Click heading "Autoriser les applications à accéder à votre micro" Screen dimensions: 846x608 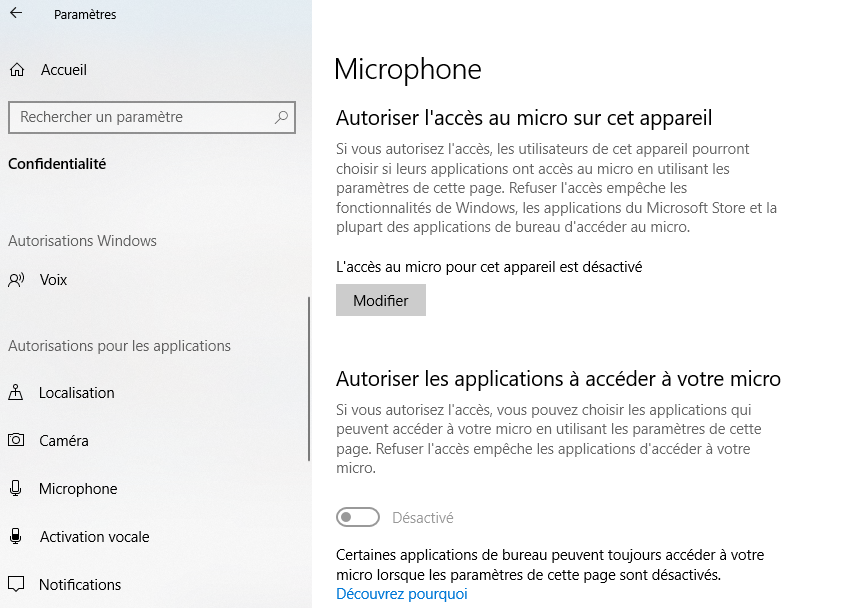558,379
